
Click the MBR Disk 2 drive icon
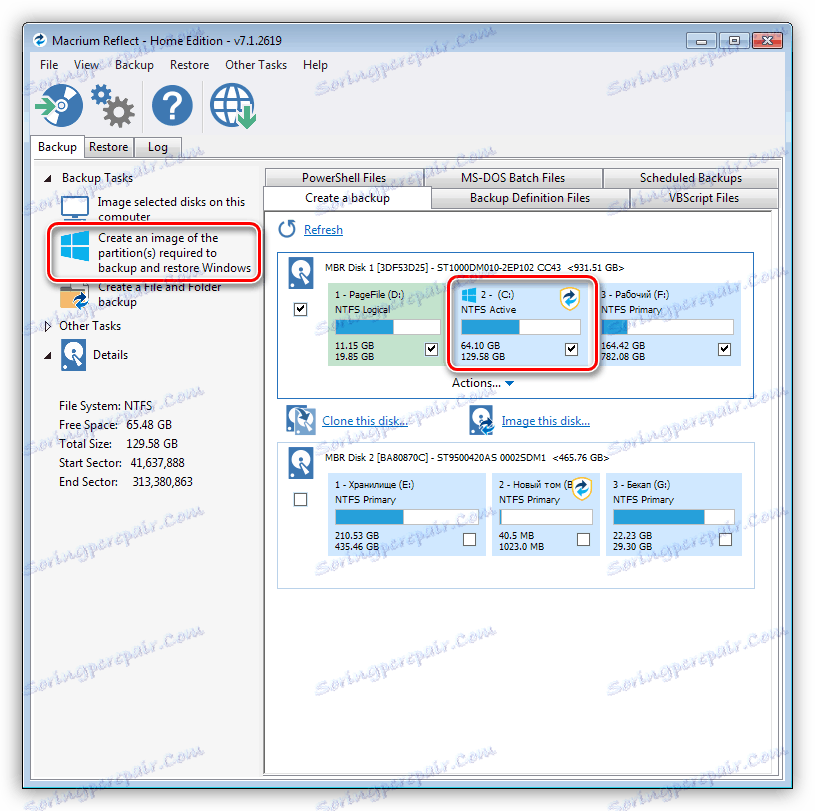coord(301,463)
